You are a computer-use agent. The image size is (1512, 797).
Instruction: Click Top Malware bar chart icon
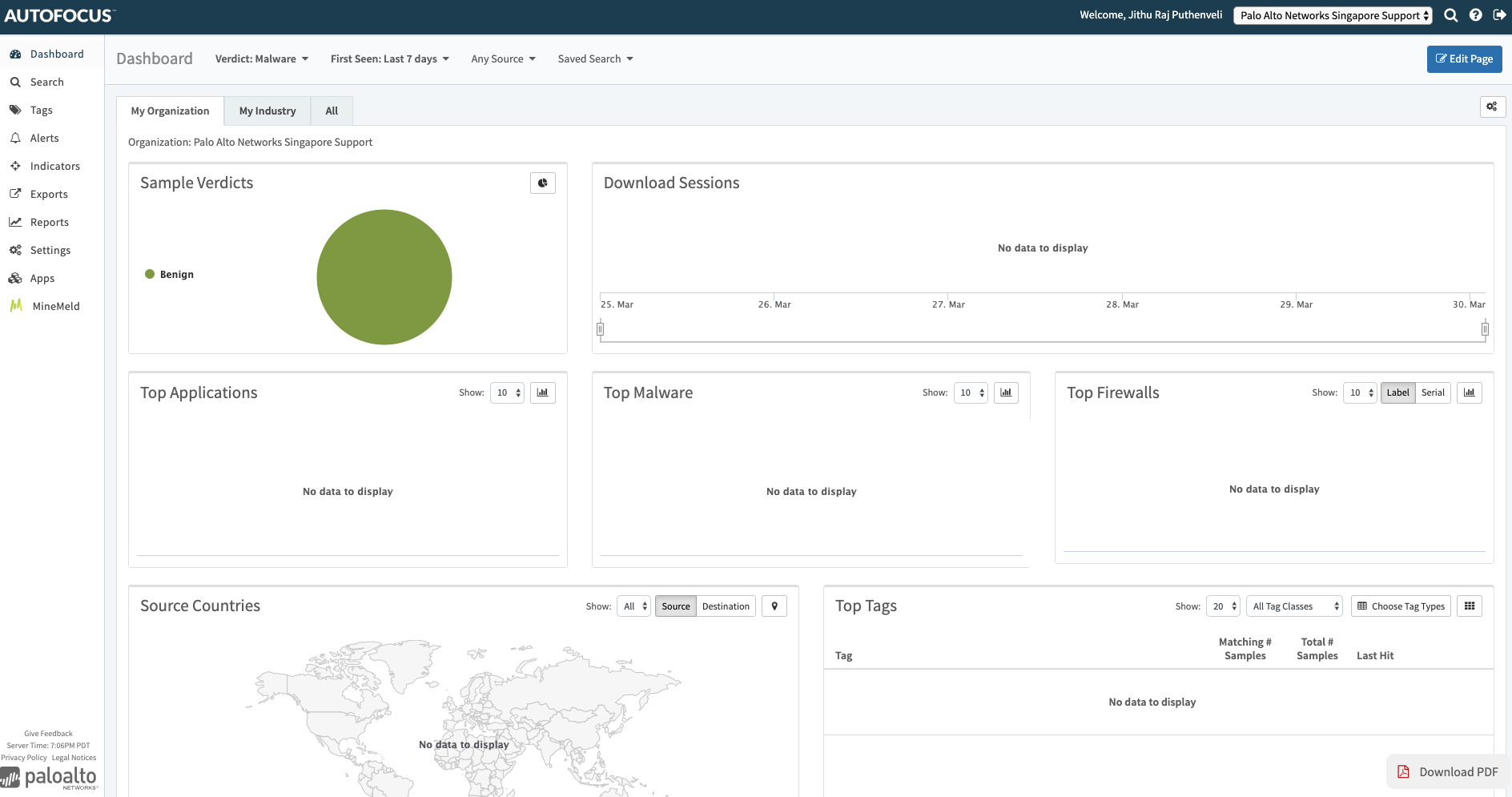pyautogui.click(x=1006, y=392)
